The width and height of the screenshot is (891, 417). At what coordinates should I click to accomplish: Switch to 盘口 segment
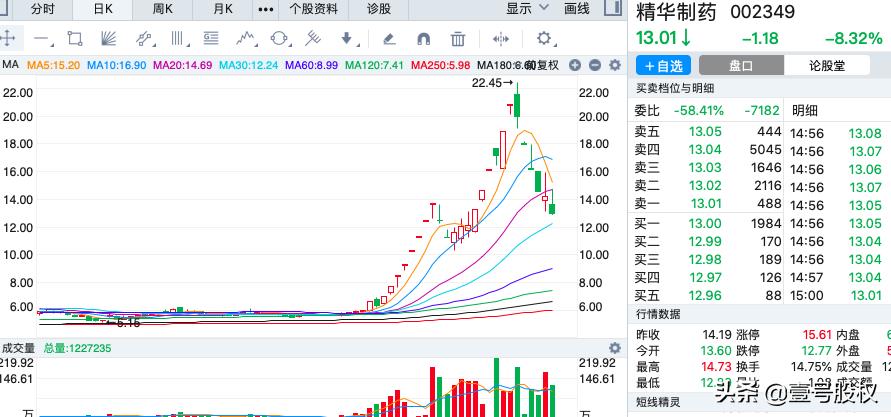(740, 65)
